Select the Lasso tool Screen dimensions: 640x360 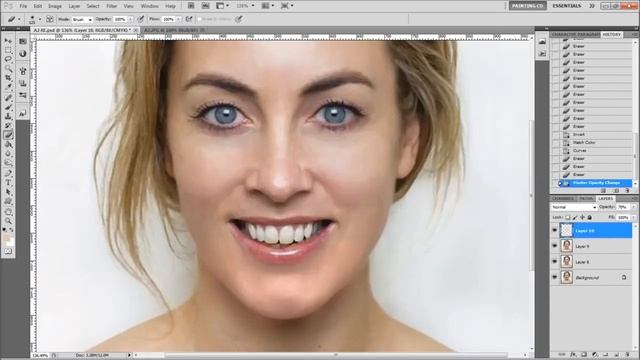tap(8, 59)
